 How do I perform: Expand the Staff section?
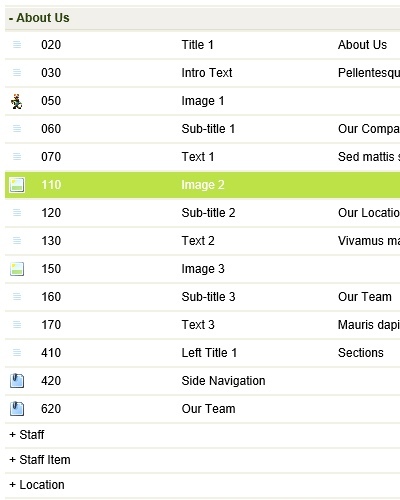[27, 435]
